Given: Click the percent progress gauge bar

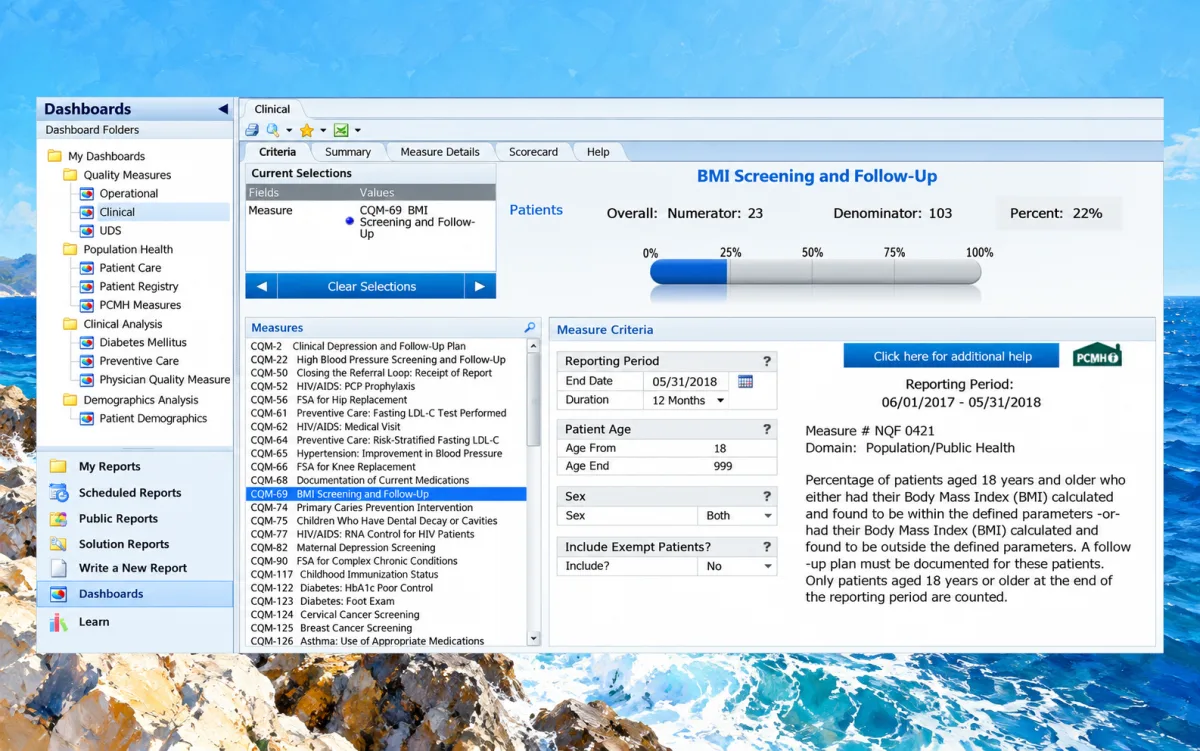Looking at the screenshot, I should [x=815, y=272].
